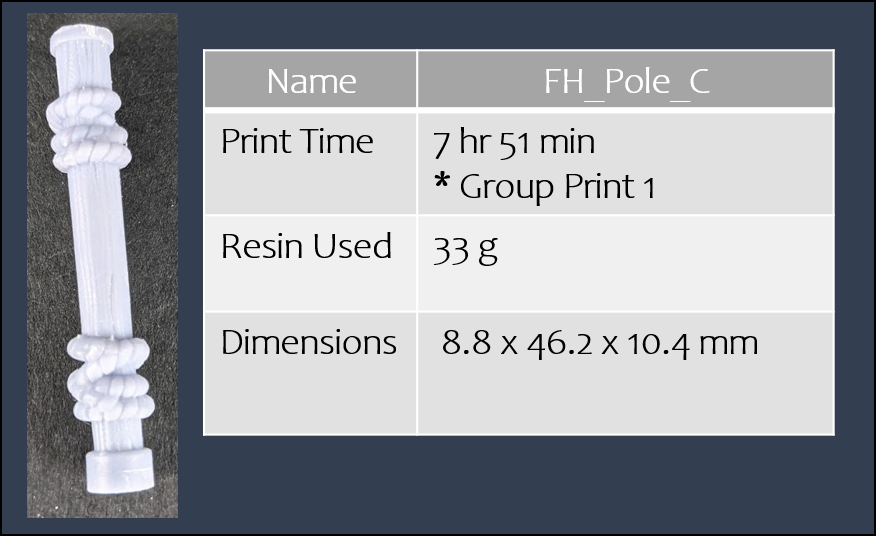Click the asterisk before Group Print

[442, 181]
